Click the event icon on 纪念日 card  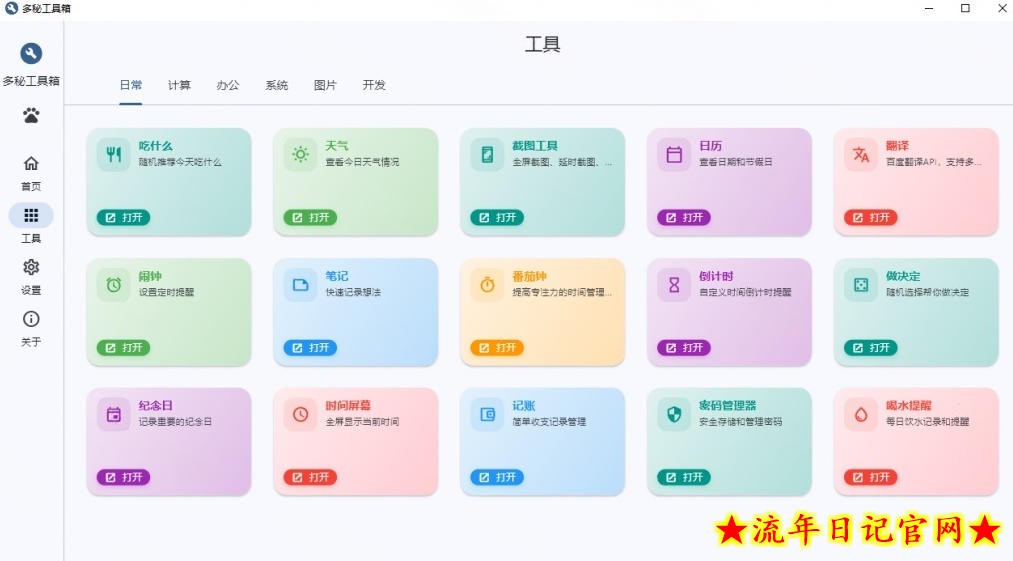point(114,414)
